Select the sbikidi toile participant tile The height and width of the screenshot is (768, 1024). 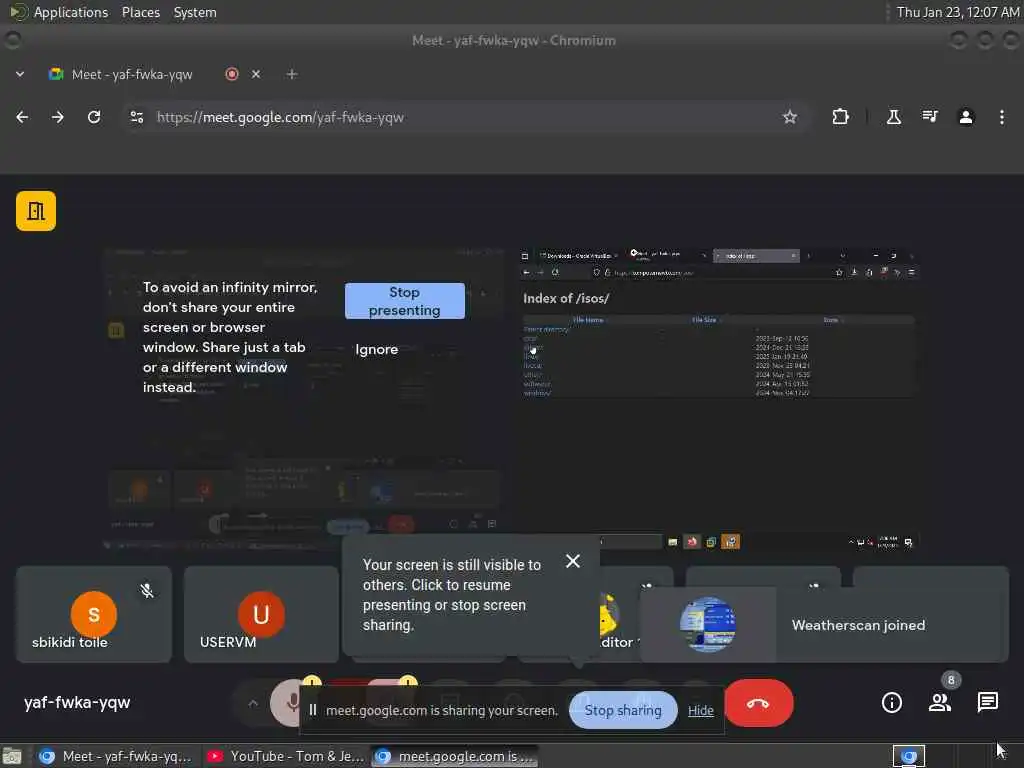(94, 615)
